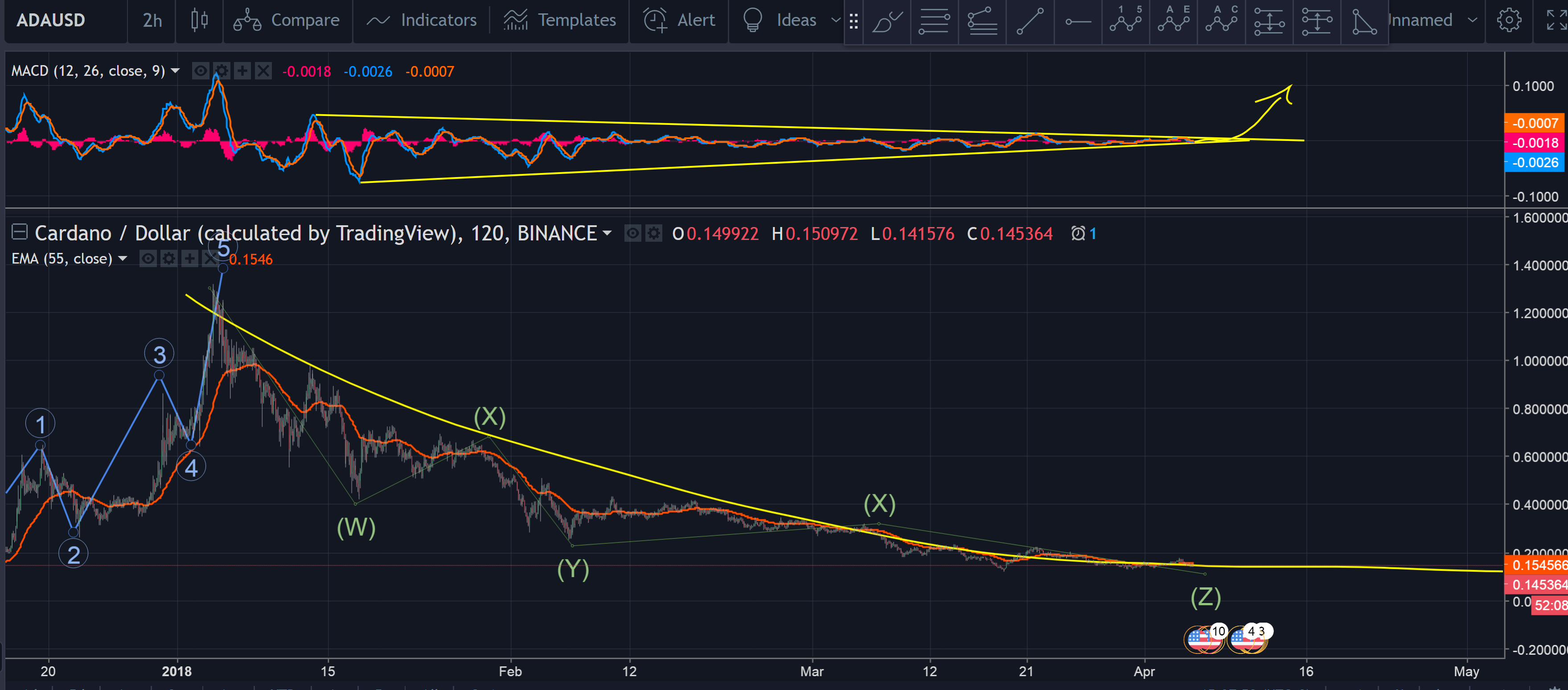Select the Trend Line tool
Viewport: 1568px width, 690px height.
coord(1030,21)
